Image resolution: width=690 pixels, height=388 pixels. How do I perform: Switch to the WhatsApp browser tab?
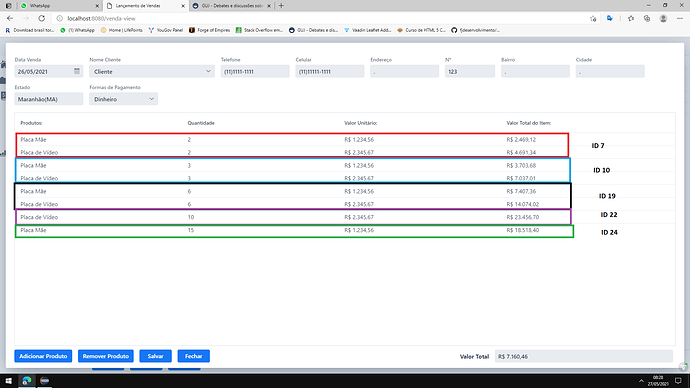(x=59, y=6)
